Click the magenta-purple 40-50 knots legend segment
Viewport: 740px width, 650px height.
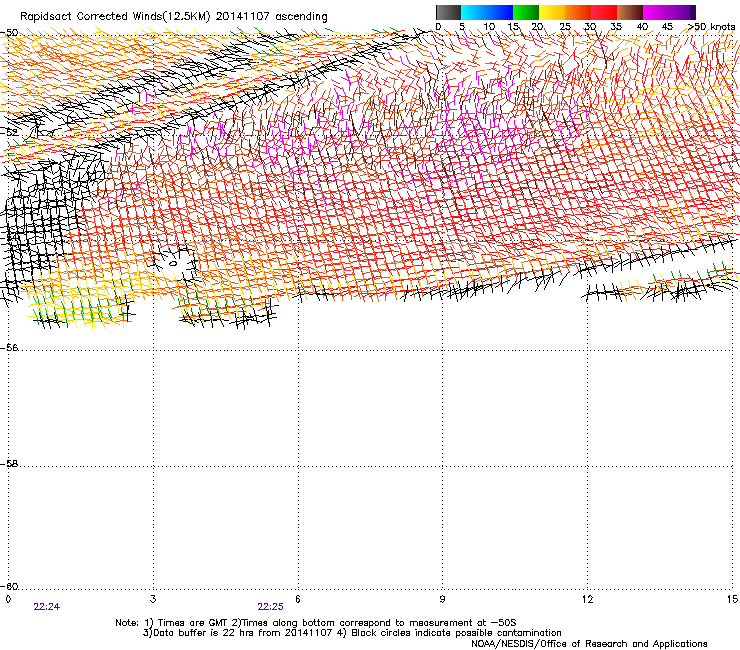[669, 12]
